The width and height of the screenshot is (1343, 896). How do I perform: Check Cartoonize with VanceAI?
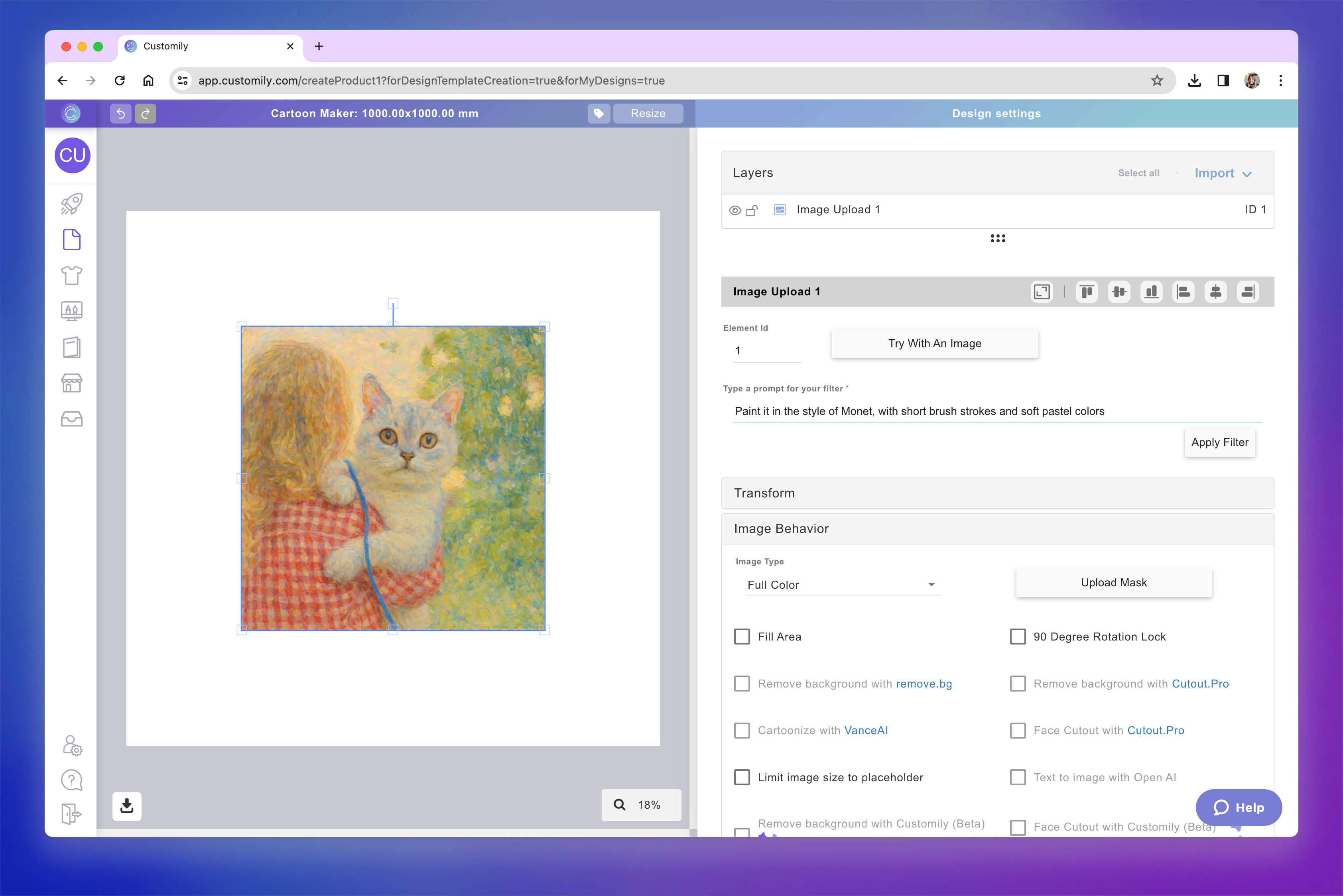click(x=742, y=730)
